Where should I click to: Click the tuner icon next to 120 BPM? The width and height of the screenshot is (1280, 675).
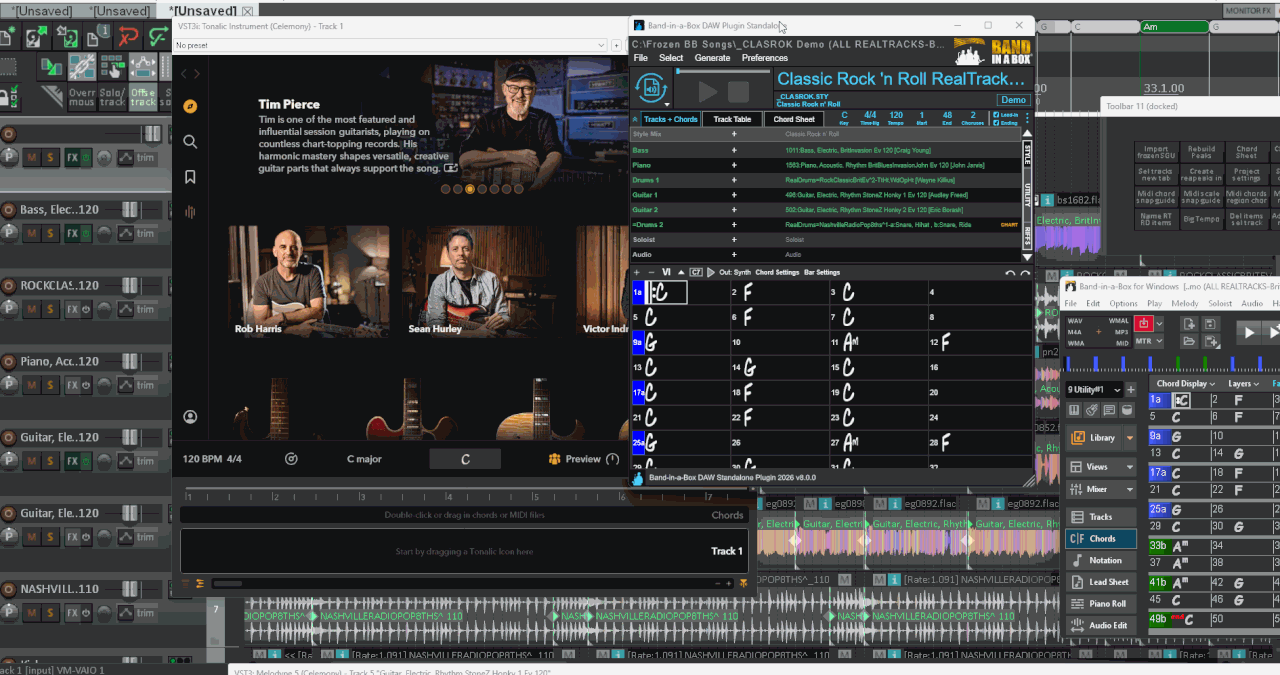coord(291,459)
